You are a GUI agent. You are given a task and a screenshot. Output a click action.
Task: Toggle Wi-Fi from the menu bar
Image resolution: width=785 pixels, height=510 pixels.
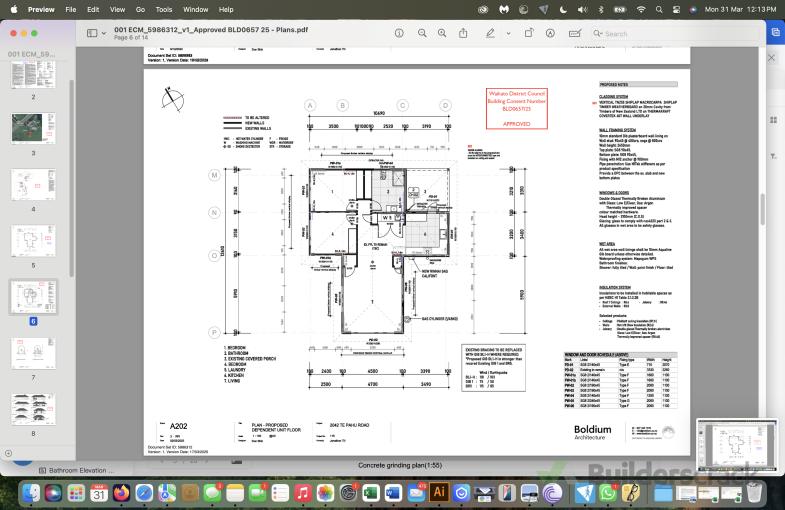[640, 9]
